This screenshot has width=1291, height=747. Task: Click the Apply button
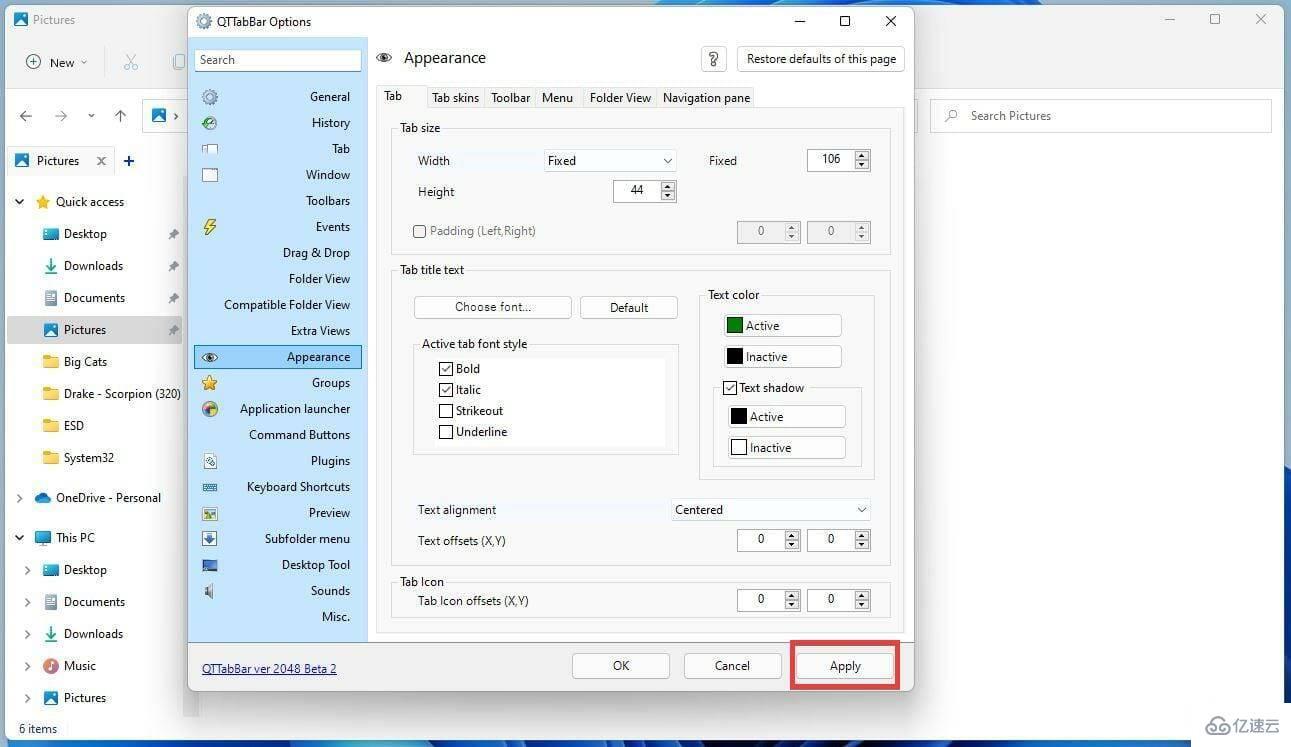(845, 666)
